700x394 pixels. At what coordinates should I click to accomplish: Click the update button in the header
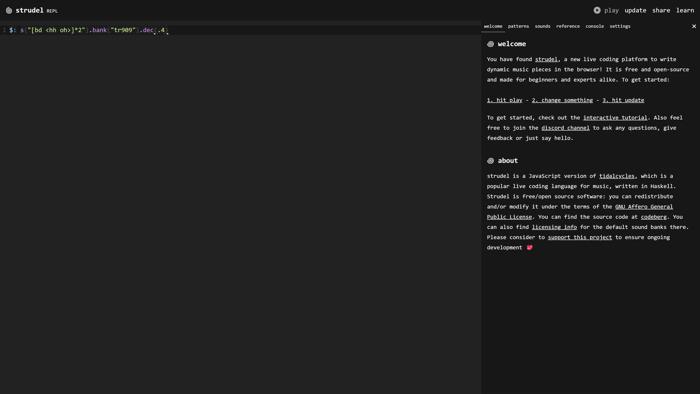coord(635,10)
